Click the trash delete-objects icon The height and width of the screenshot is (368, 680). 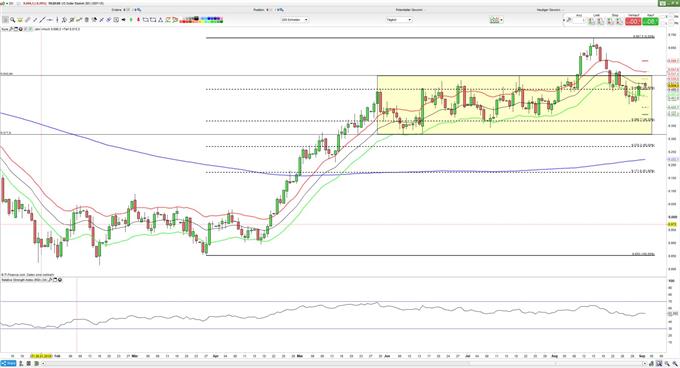86,20
